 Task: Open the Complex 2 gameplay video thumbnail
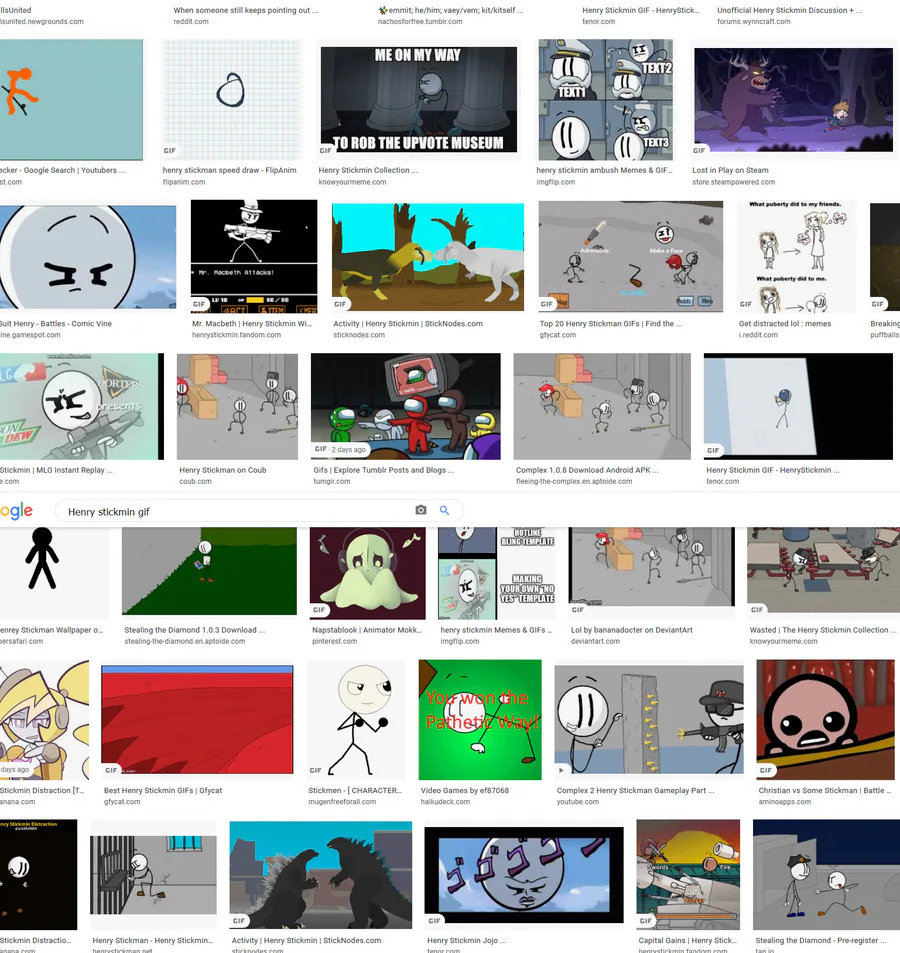coord(649,720)
